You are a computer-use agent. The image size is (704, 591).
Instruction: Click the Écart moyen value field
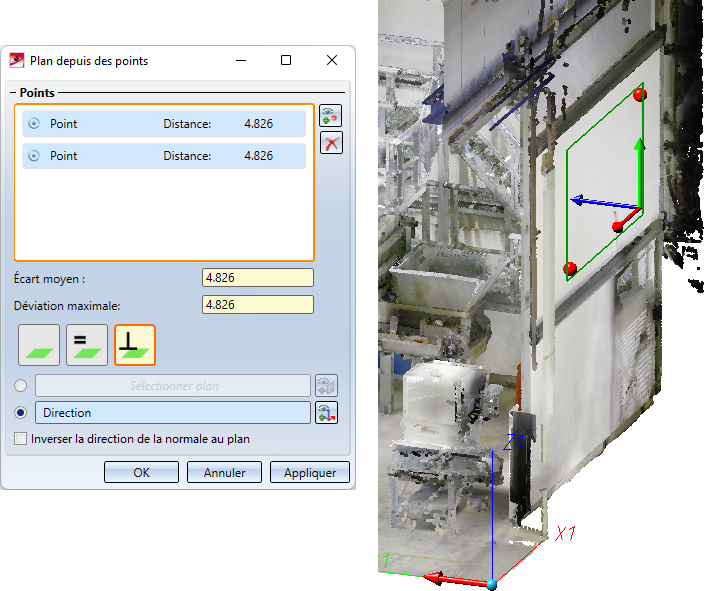pyautogui.click(x=258, y=278)
